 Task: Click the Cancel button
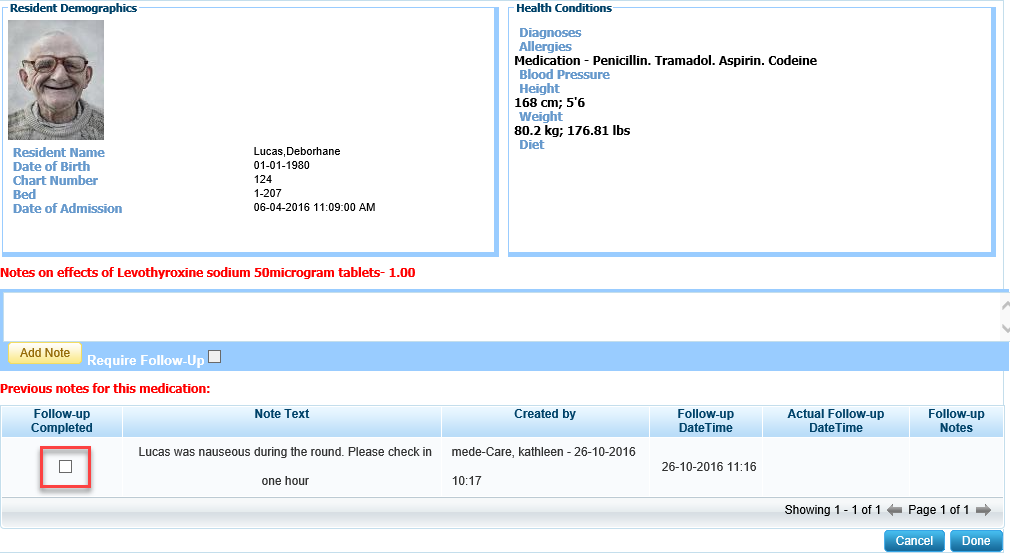click(x=914, y=541)
